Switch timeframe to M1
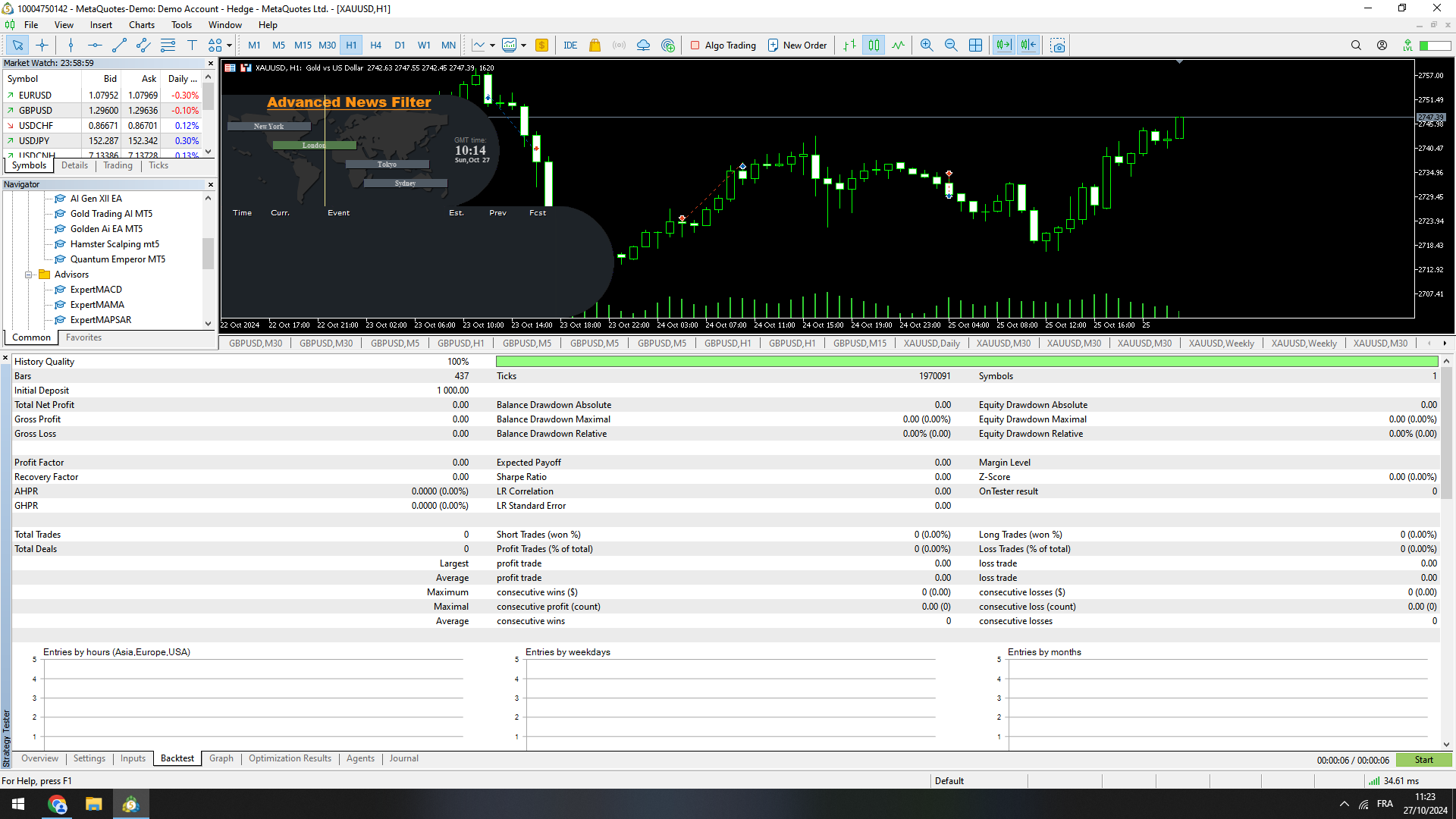1456x819 pixels. pyautogui.click(x=254, y=45)
